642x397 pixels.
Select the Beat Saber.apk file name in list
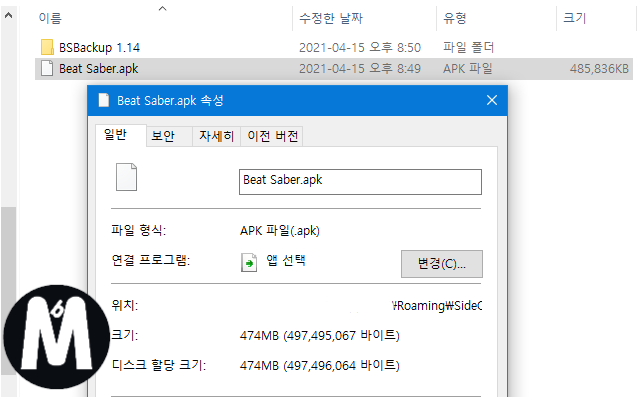(x=99, y=69)
